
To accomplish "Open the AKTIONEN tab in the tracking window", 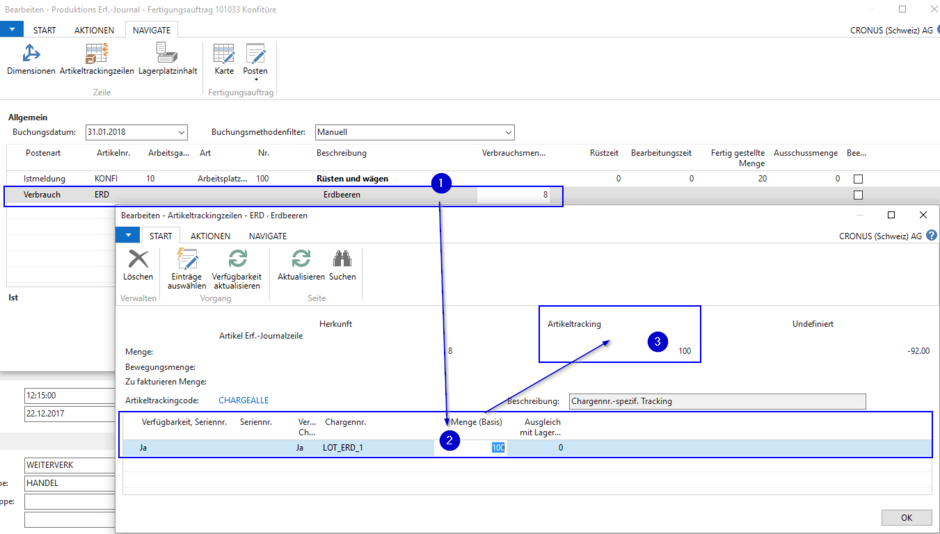I will [x=210, y=236].
